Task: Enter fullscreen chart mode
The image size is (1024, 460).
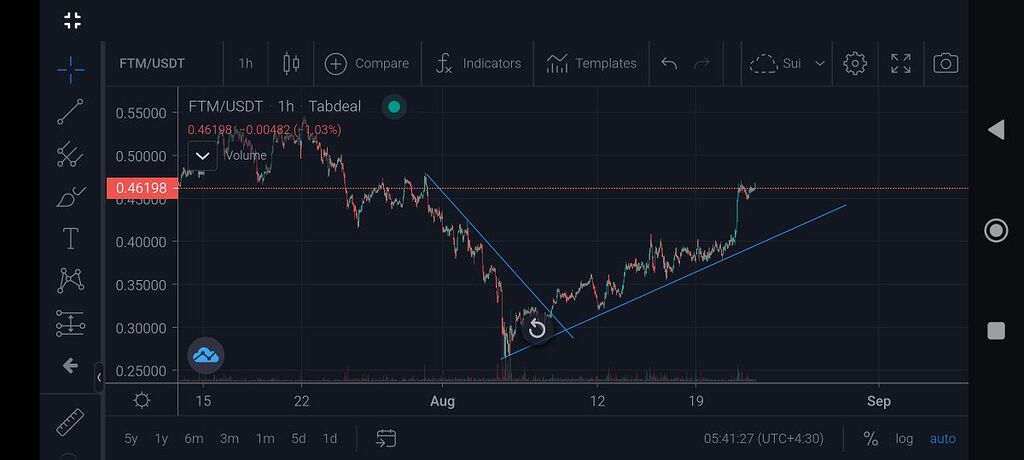Action: [x=900, y=64]
